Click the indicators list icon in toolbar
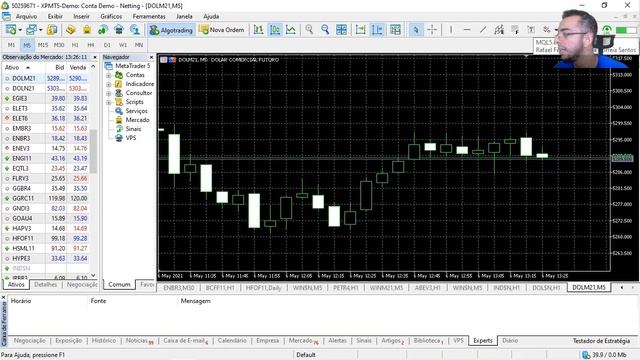 [395, 30]
